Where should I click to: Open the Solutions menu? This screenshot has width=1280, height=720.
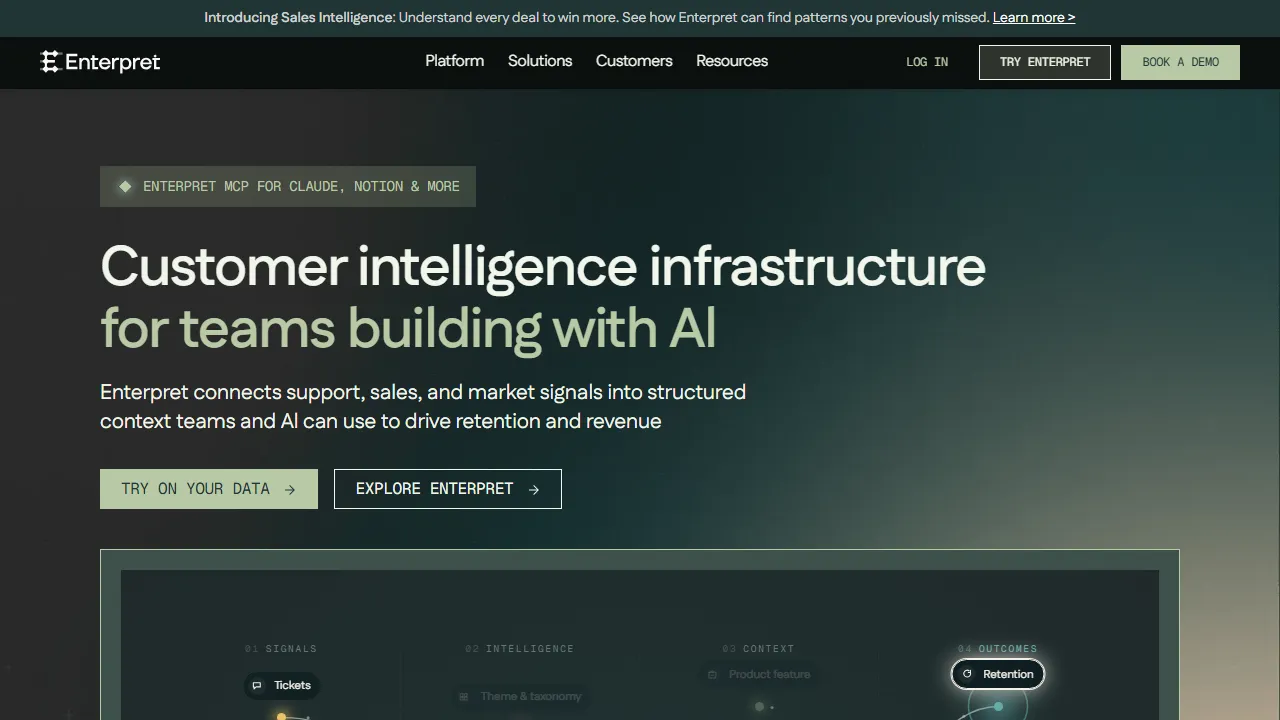coord(540,61)
